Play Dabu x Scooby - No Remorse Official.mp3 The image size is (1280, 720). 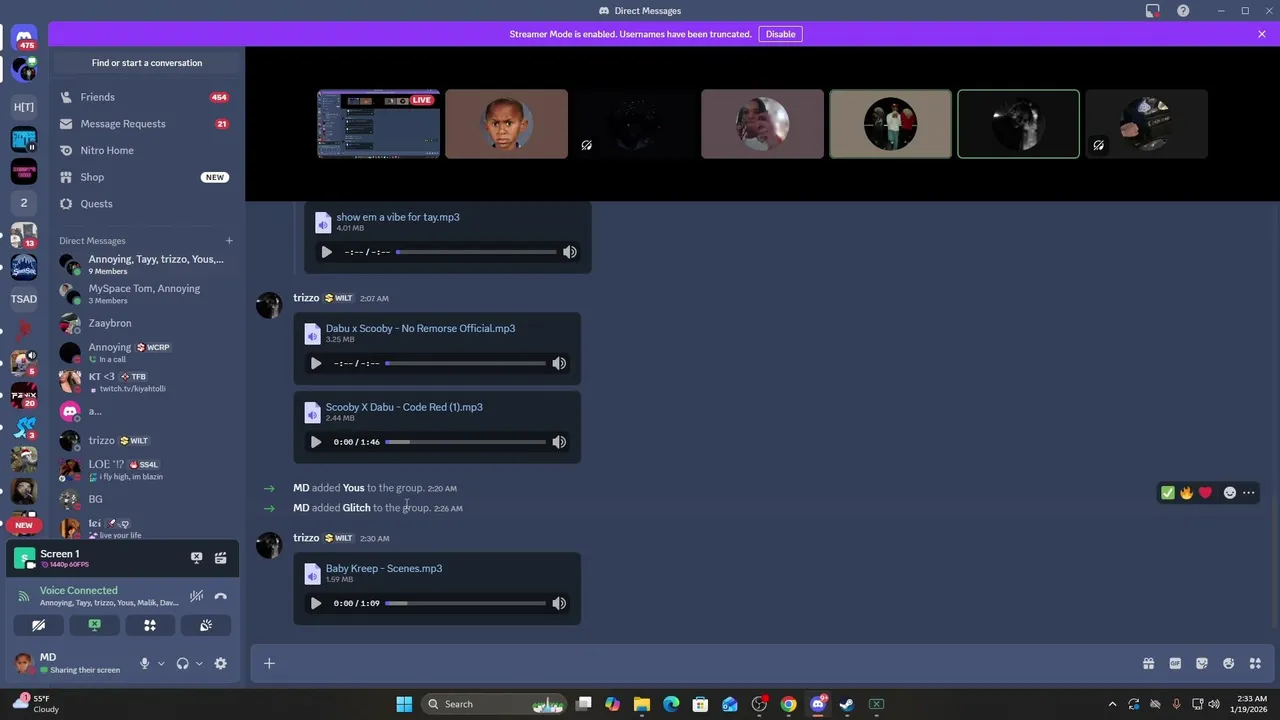(316, 363)
